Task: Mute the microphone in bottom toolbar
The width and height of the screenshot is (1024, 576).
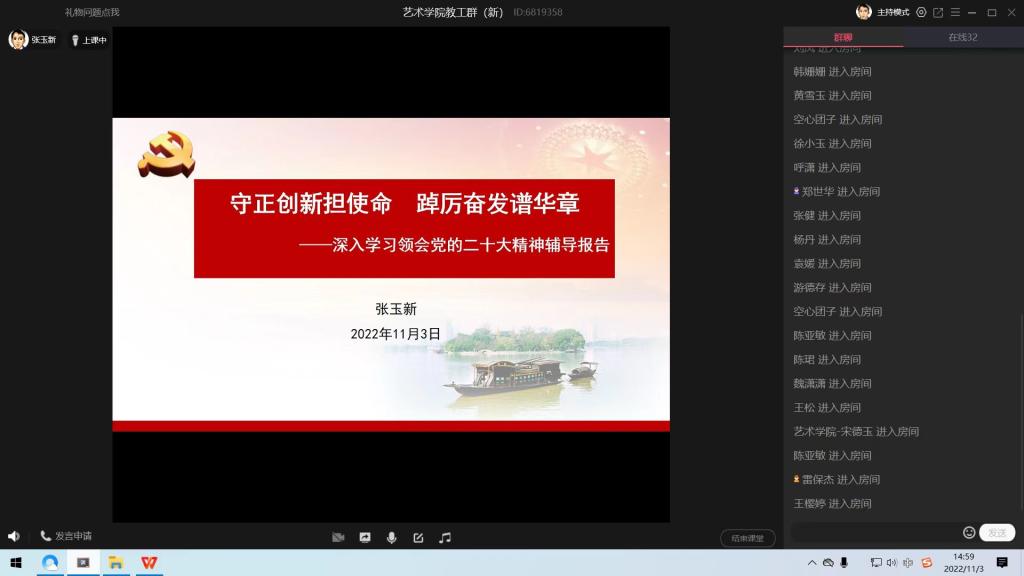Action: click(391, 537)
